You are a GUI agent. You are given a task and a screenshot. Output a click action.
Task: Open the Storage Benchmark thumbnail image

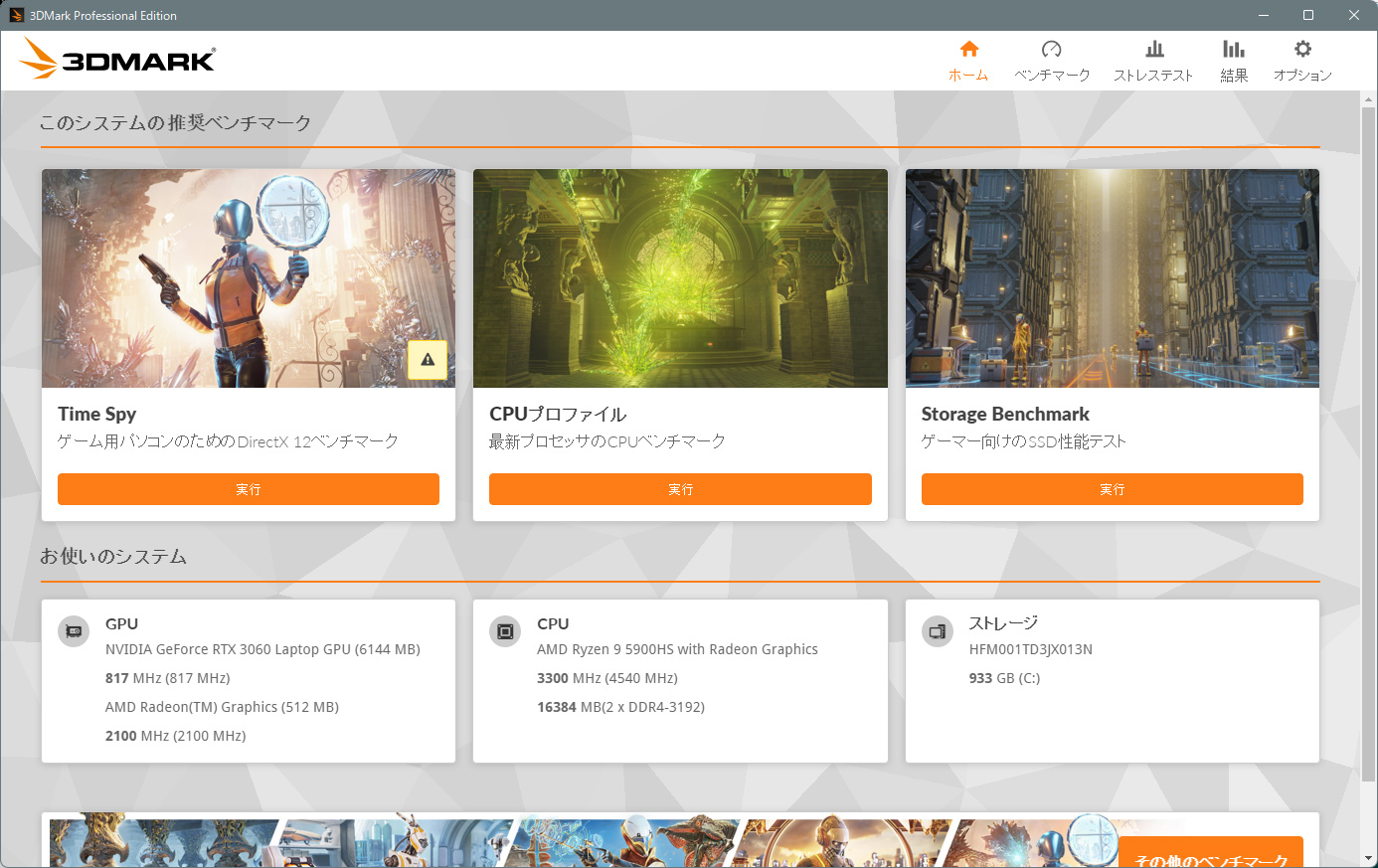(x=1113, y=278)
